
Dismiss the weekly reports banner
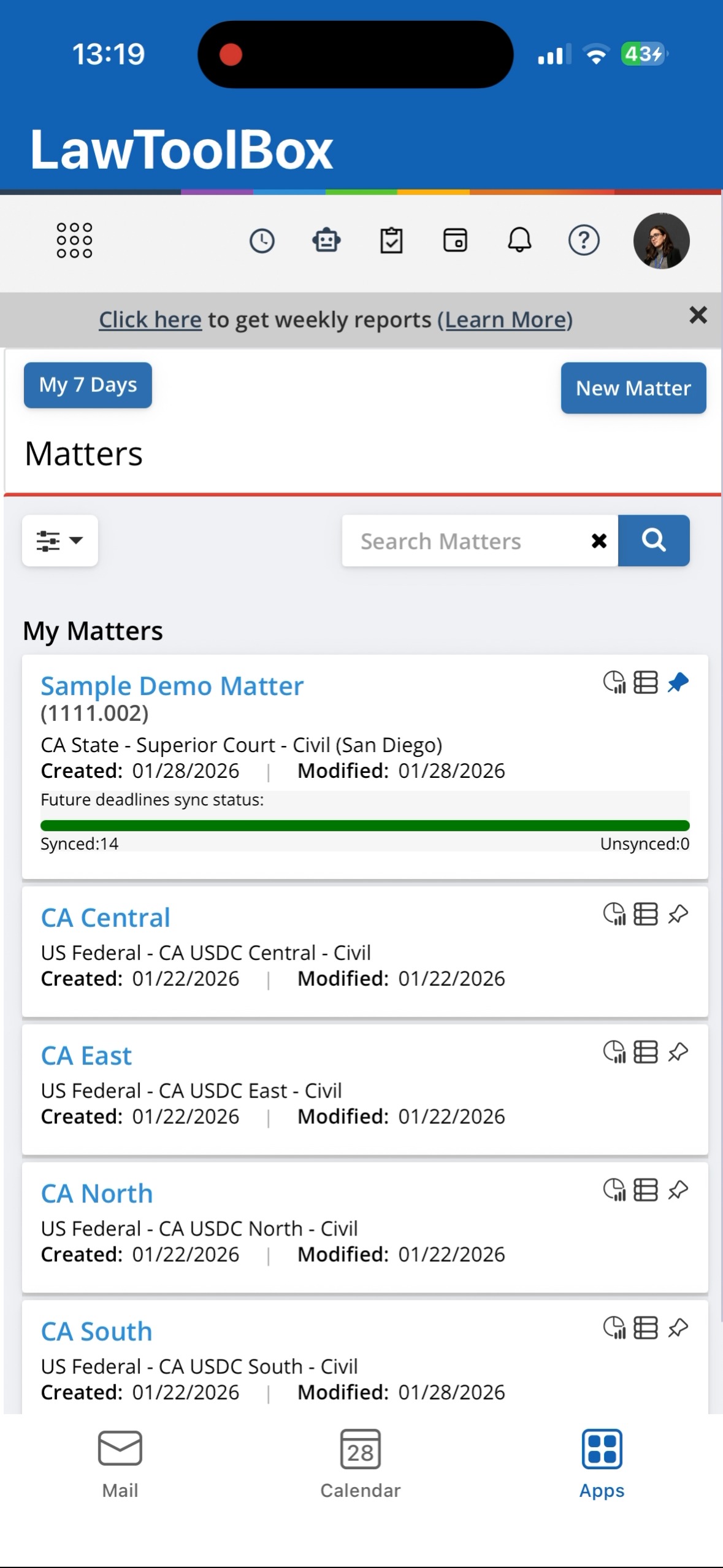pos(698,315)
